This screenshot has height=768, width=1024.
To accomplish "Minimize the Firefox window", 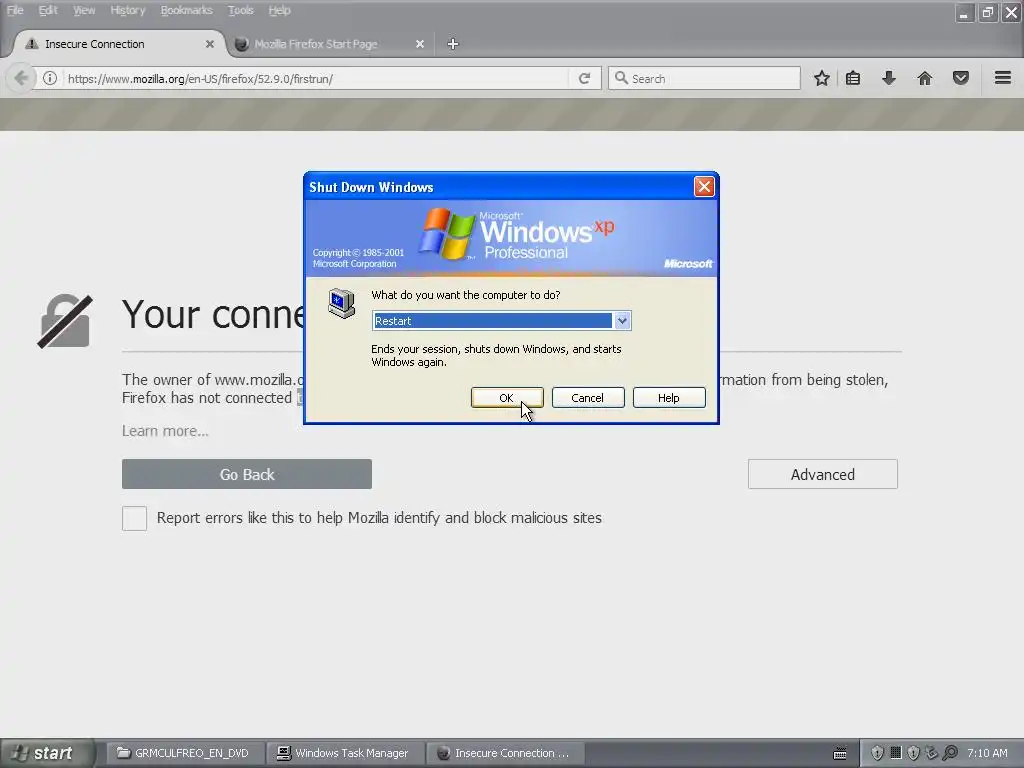I will [964, 12].
